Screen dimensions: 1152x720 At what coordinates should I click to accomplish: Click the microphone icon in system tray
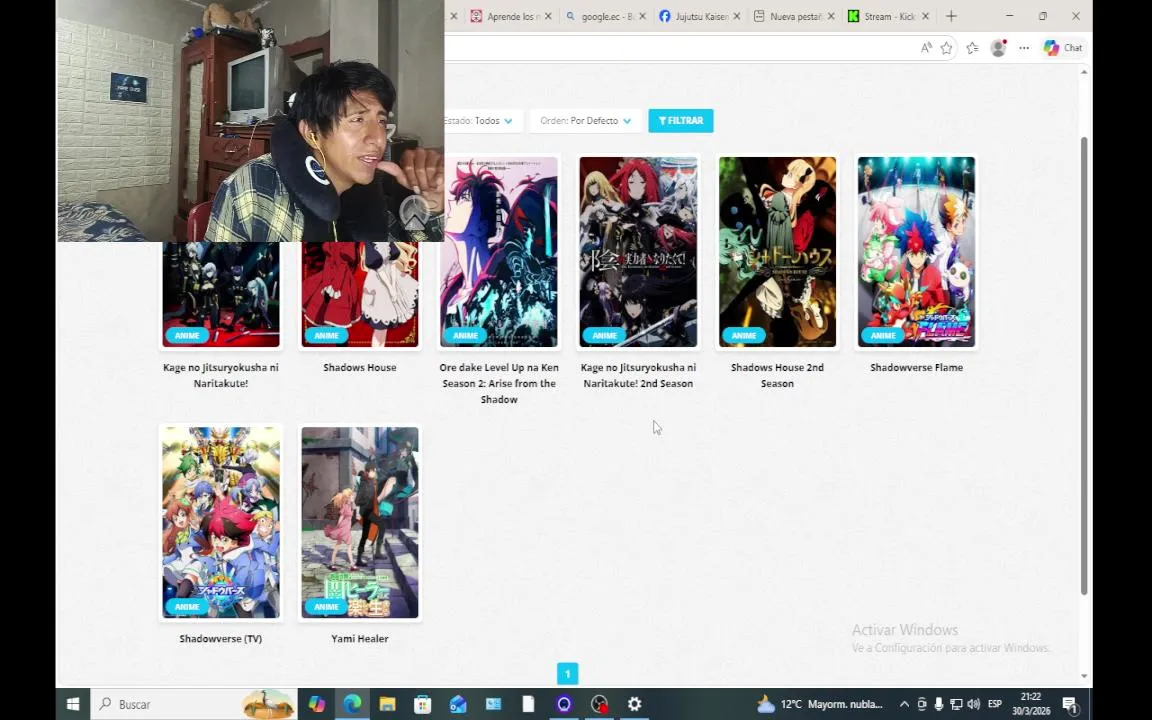[x=938, y=704]
